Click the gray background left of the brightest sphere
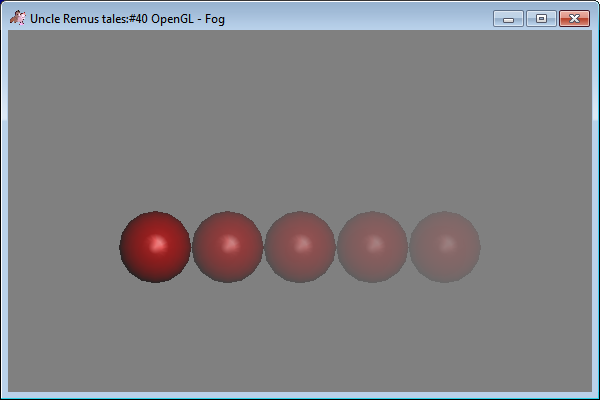Viewport: 600px width, 400px height. point(60,247)
